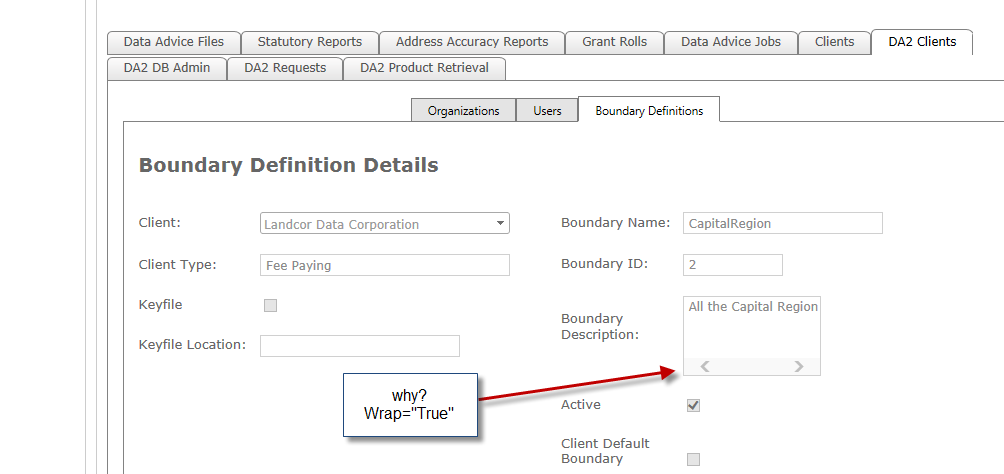This screenshot has width=1004, height=474.
Task: Open the Data Advice Files tab
Action: click(174, 42)
